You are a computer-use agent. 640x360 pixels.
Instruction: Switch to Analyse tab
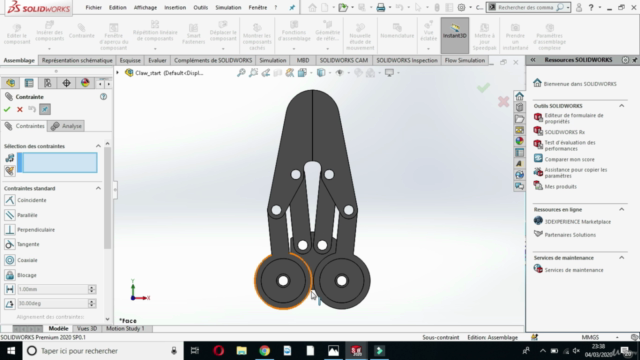point(67,126)
